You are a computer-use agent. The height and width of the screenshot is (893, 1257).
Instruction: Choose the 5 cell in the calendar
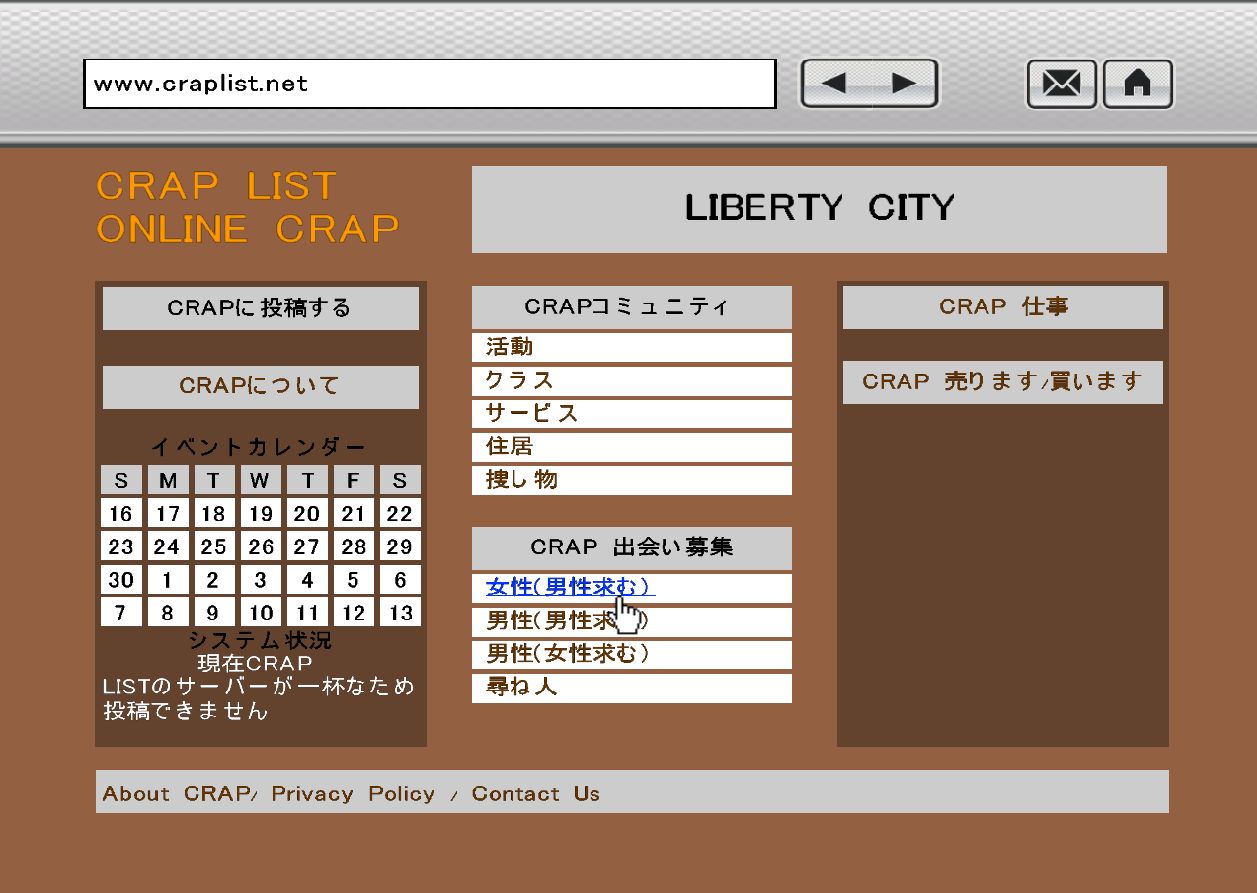[353, 580]
